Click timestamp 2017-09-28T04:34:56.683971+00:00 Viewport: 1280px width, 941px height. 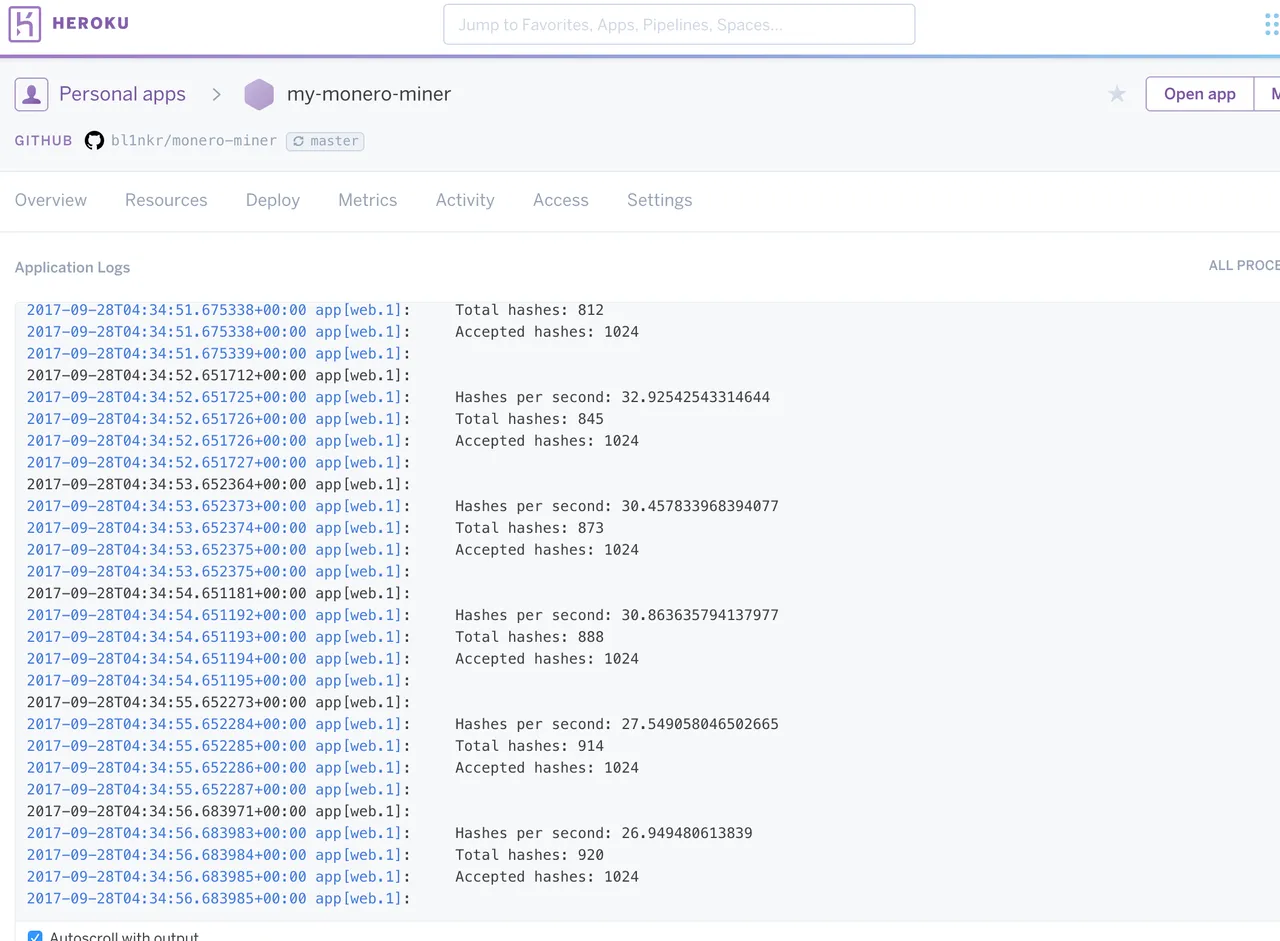pyautogui.click(x=167, y=811)
